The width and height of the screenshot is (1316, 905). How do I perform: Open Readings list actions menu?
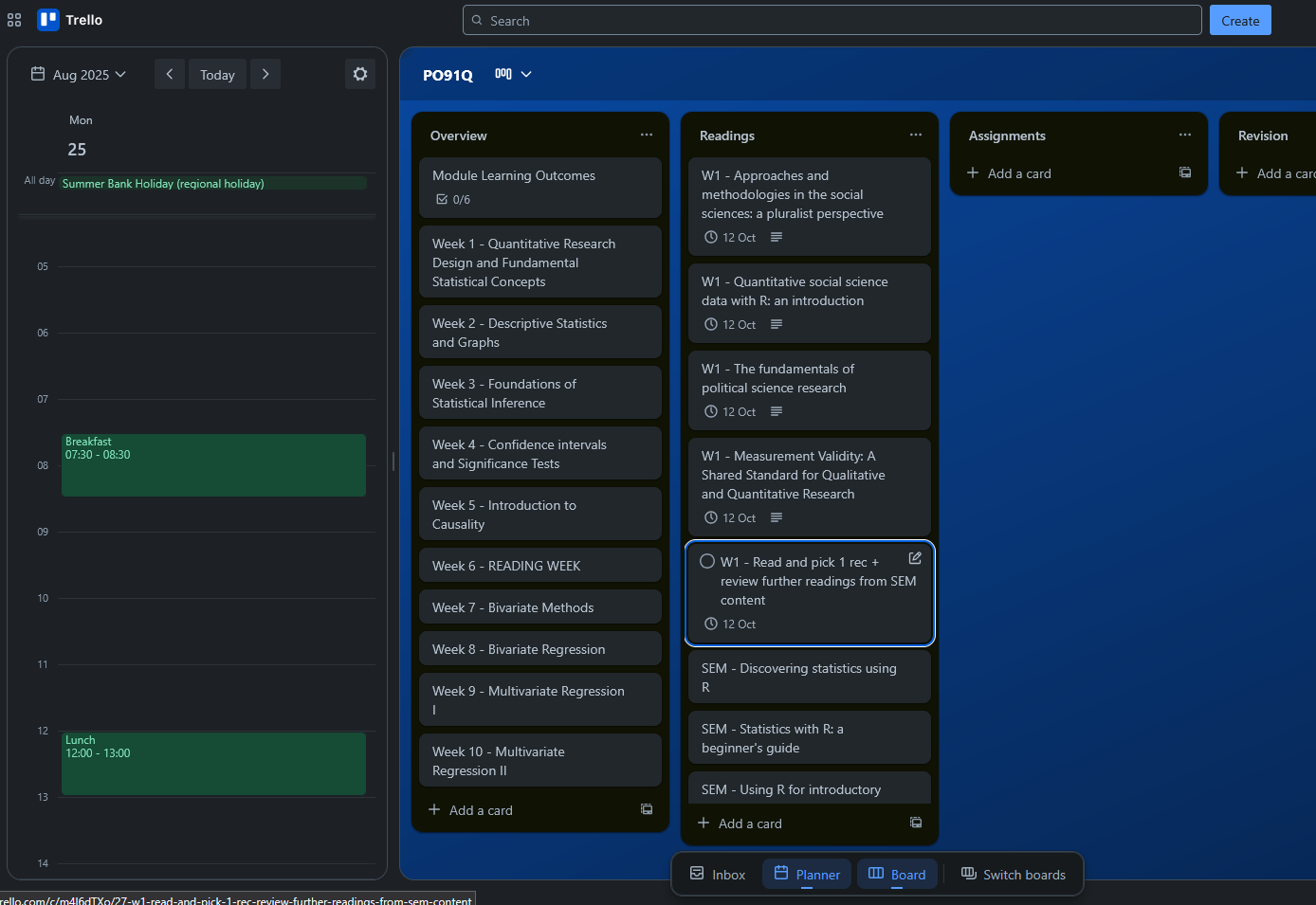pos(916,136)
